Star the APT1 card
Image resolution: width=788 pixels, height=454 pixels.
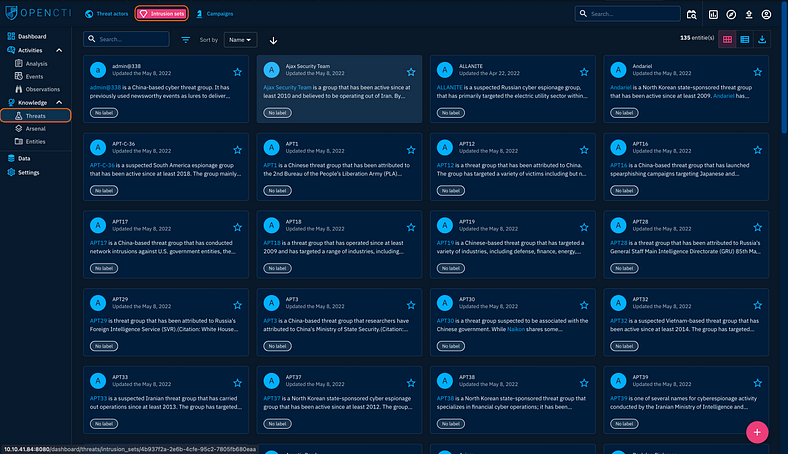411,150
